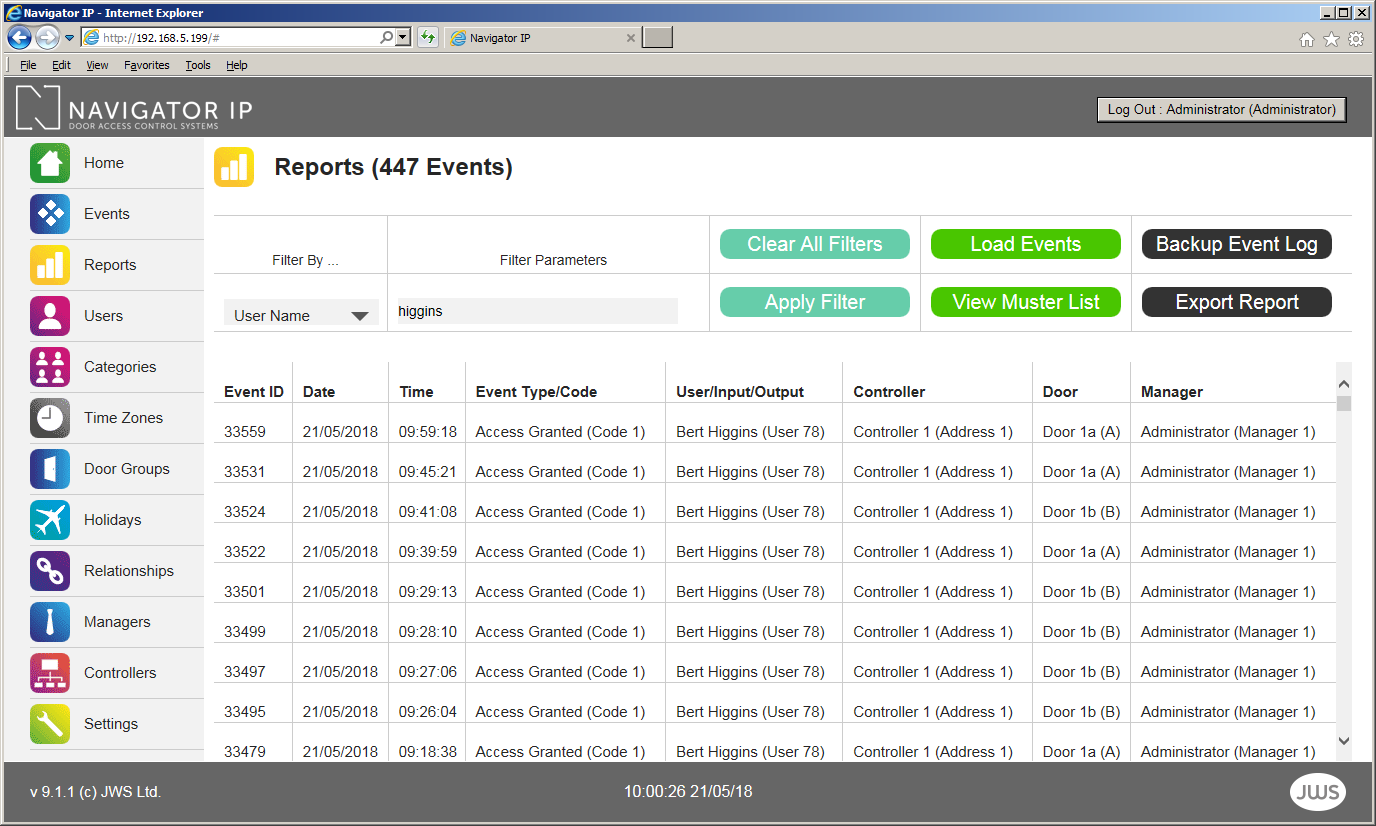The width and height of the screenshot is (1376, 826).
Task: Click the Event Type/Code column header
Action: click(x=536, y=392)
